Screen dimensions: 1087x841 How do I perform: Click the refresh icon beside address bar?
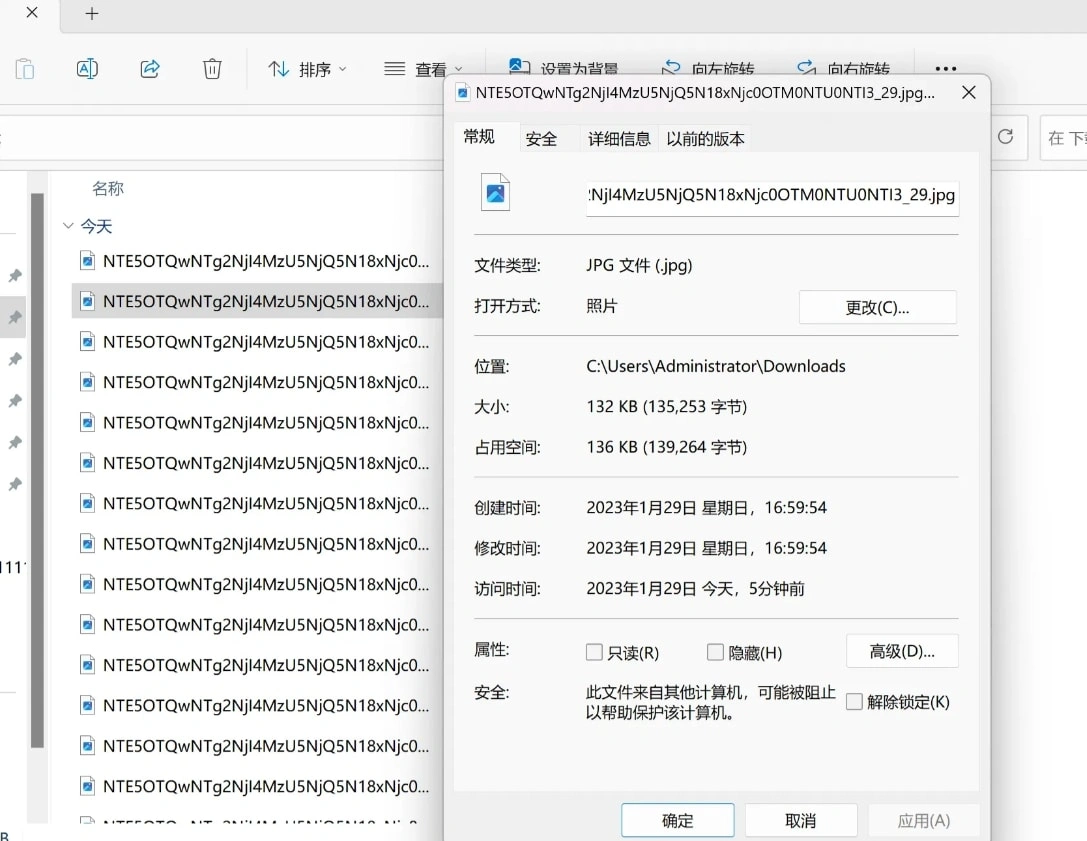pyautogui.click(x=1006, y=137)
